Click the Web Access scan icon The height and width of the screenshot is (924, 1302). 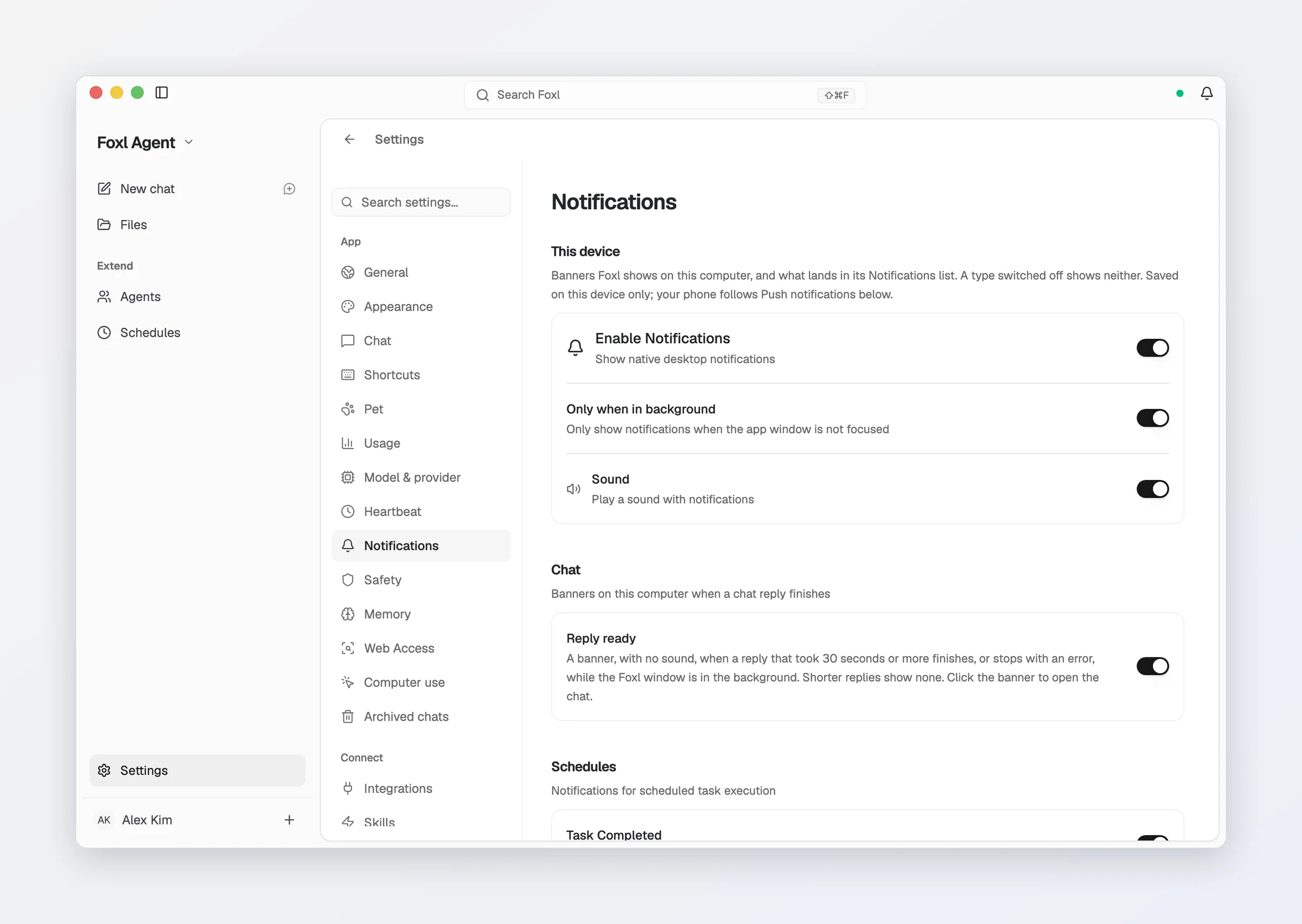click(348, 648)
